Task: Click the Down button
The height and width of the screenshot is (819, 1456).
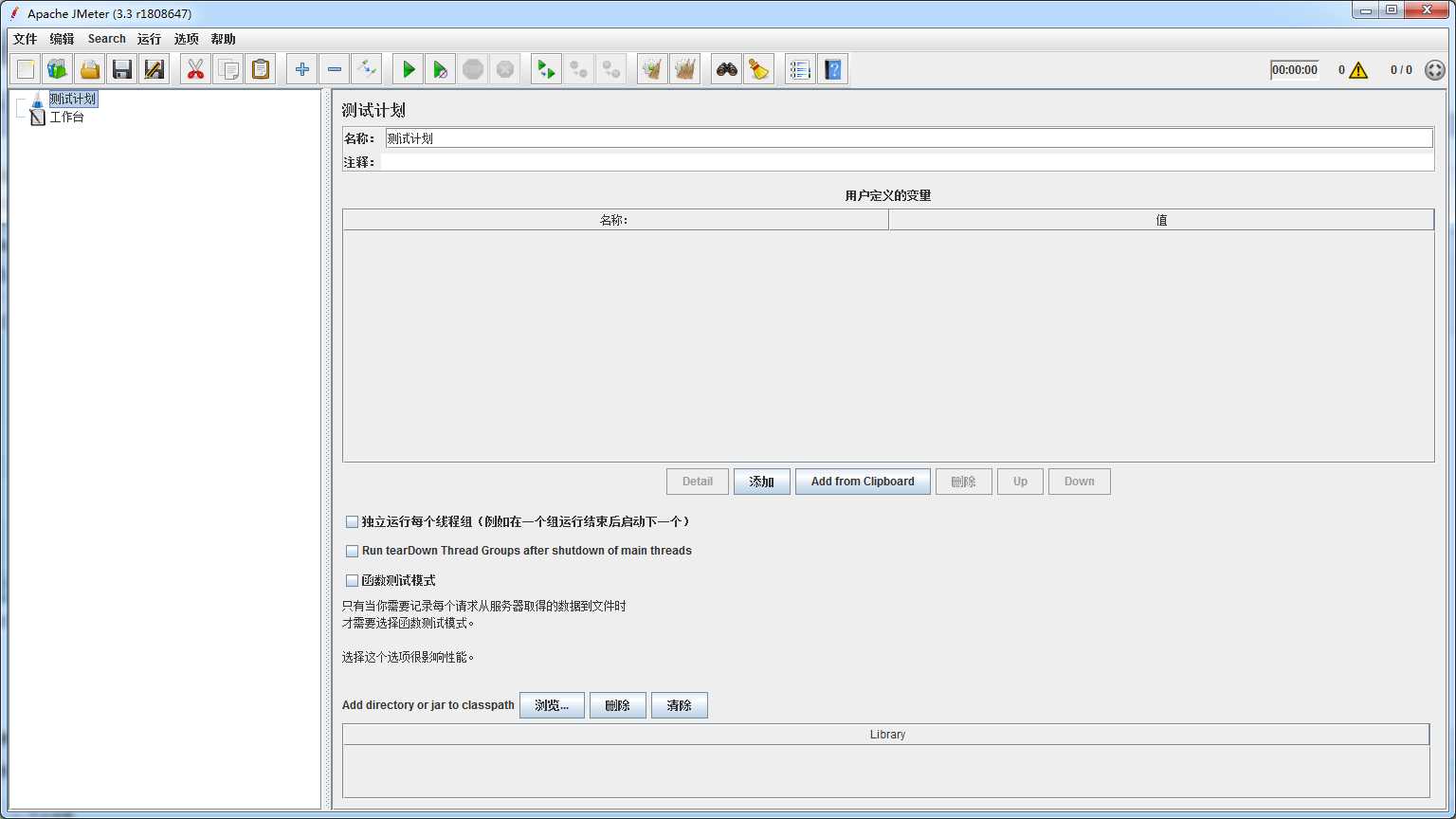Action: click(1080, 482)
